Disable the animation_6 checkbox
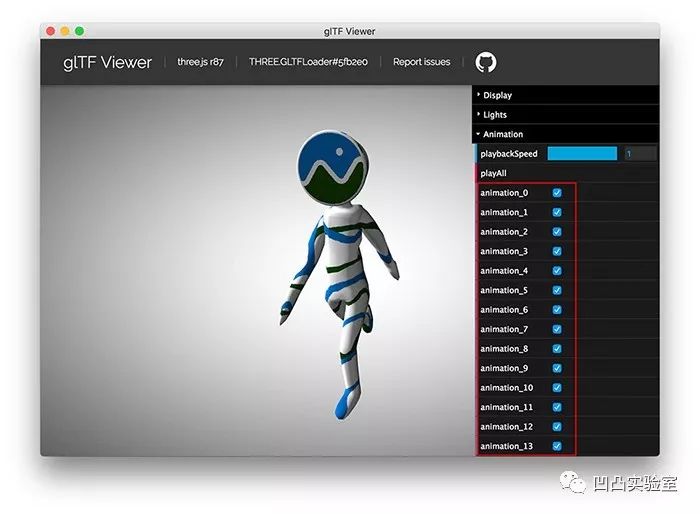This screenshot has width=700, height=514. coord(557,309)
